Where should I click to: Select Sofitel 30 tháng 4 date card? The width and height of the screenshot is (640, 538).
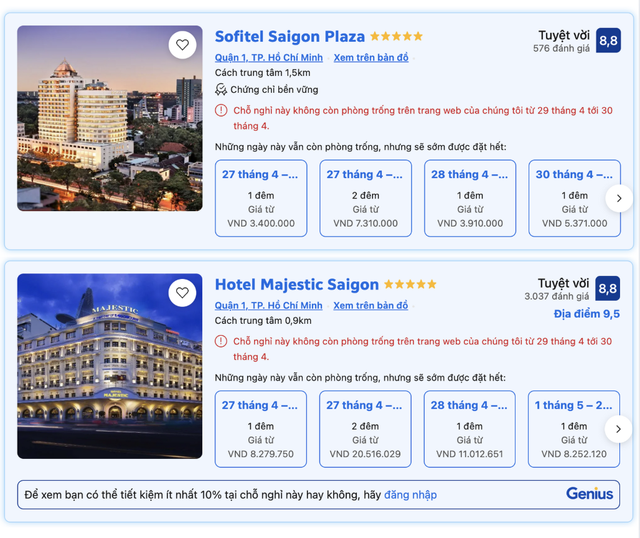tap(573, 198)
